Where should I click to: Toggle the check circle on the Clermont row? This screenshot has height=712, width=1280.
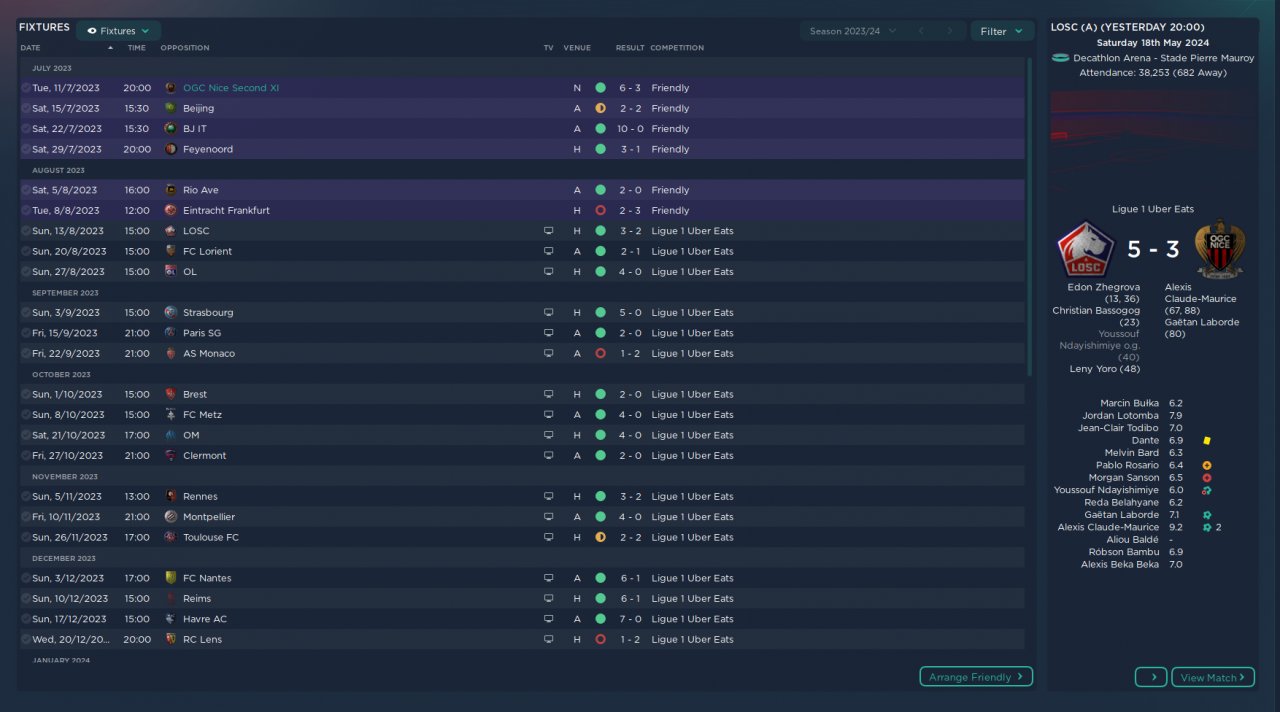[26, 455]
